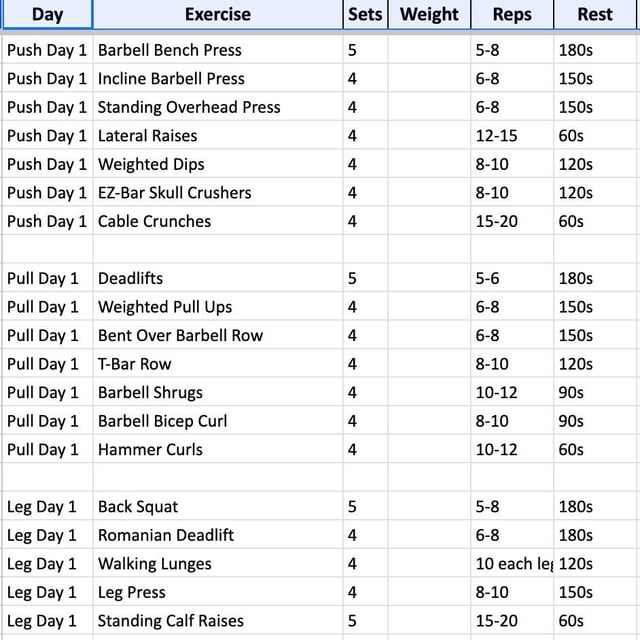Image resolution: width=640 pixels, height=640 pixels.
Task: Select the Hammer Curls cell
Action: pos(218,450)
